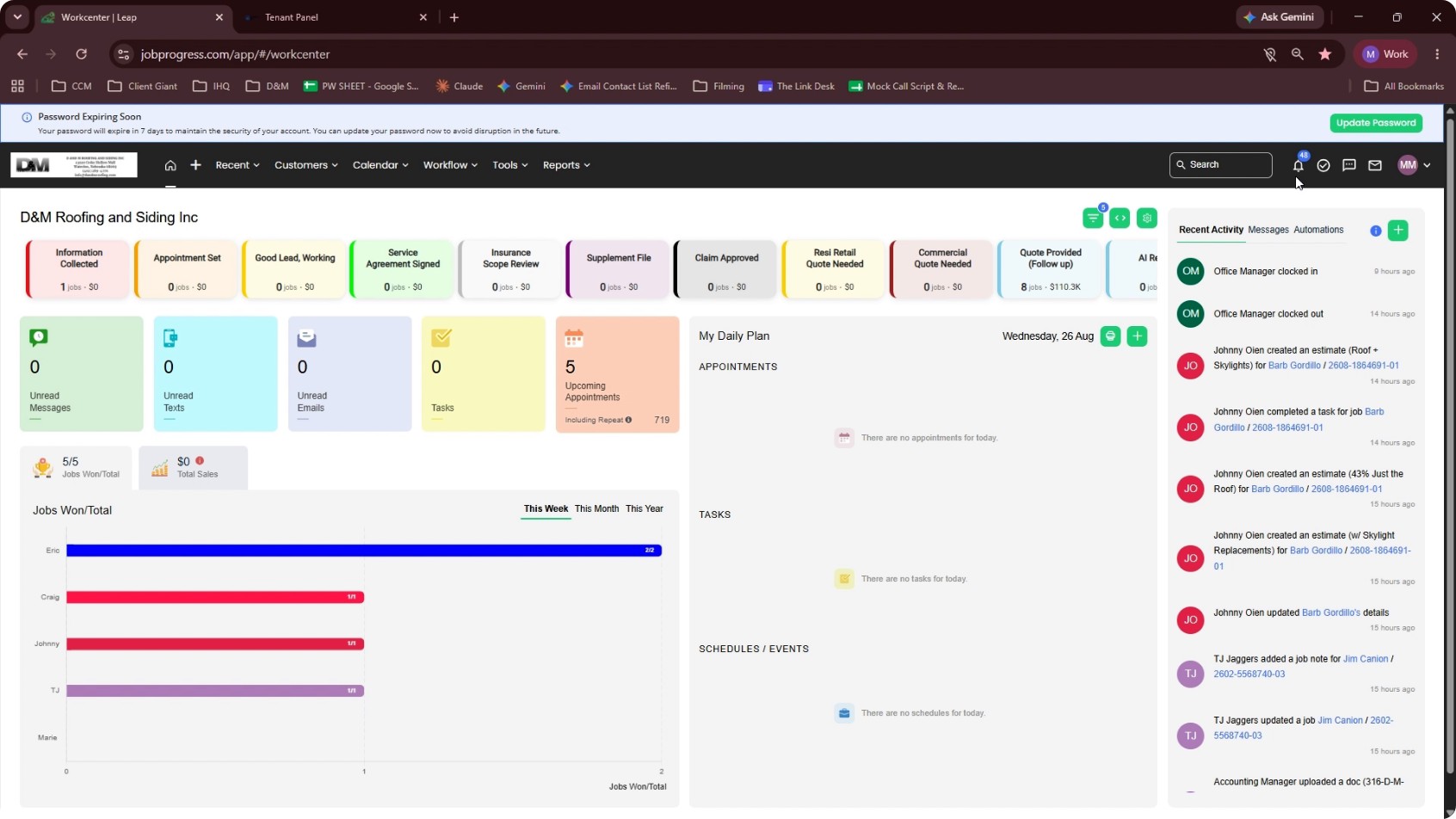Click the Unread Messages card icon
The image size is (1456, 819).
tap(39, 337)
